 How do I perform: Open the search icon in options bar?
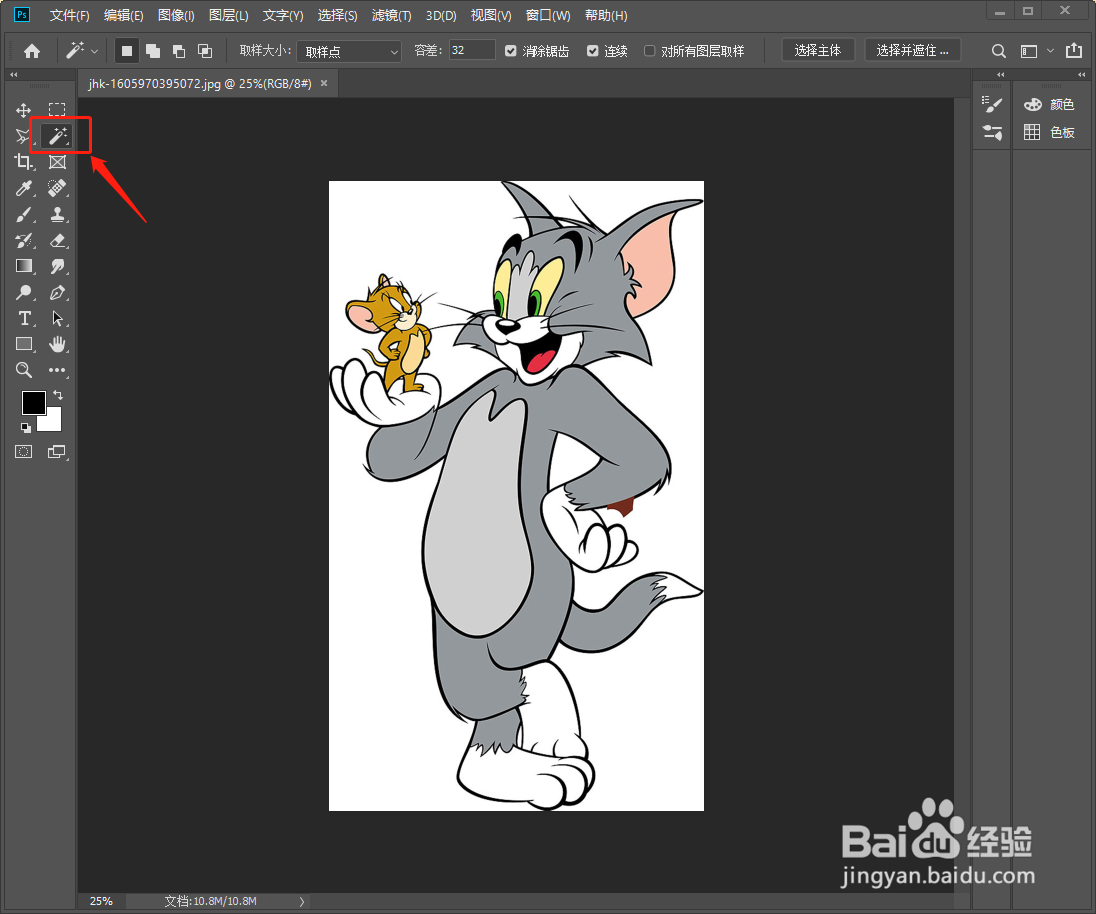(999, 51)
